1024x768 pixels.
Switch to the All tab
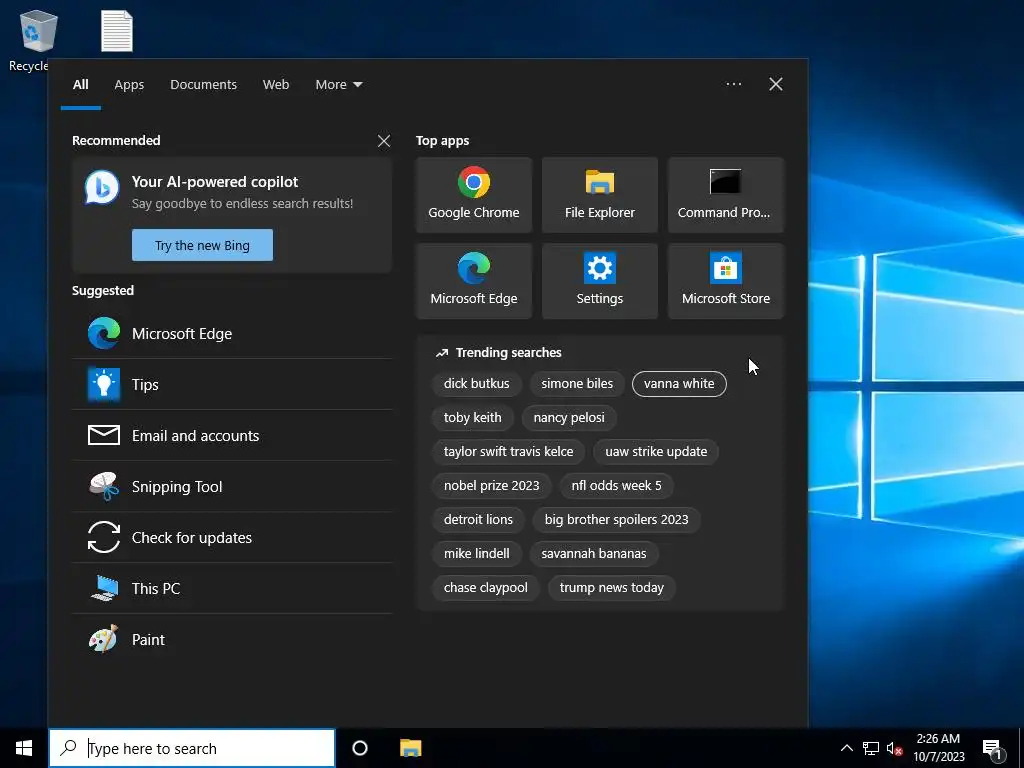(x=80, y=84)
